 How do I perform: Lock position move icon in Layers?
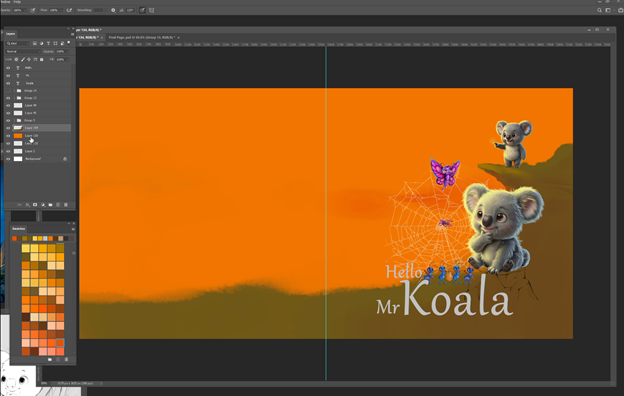click(29, 59)
